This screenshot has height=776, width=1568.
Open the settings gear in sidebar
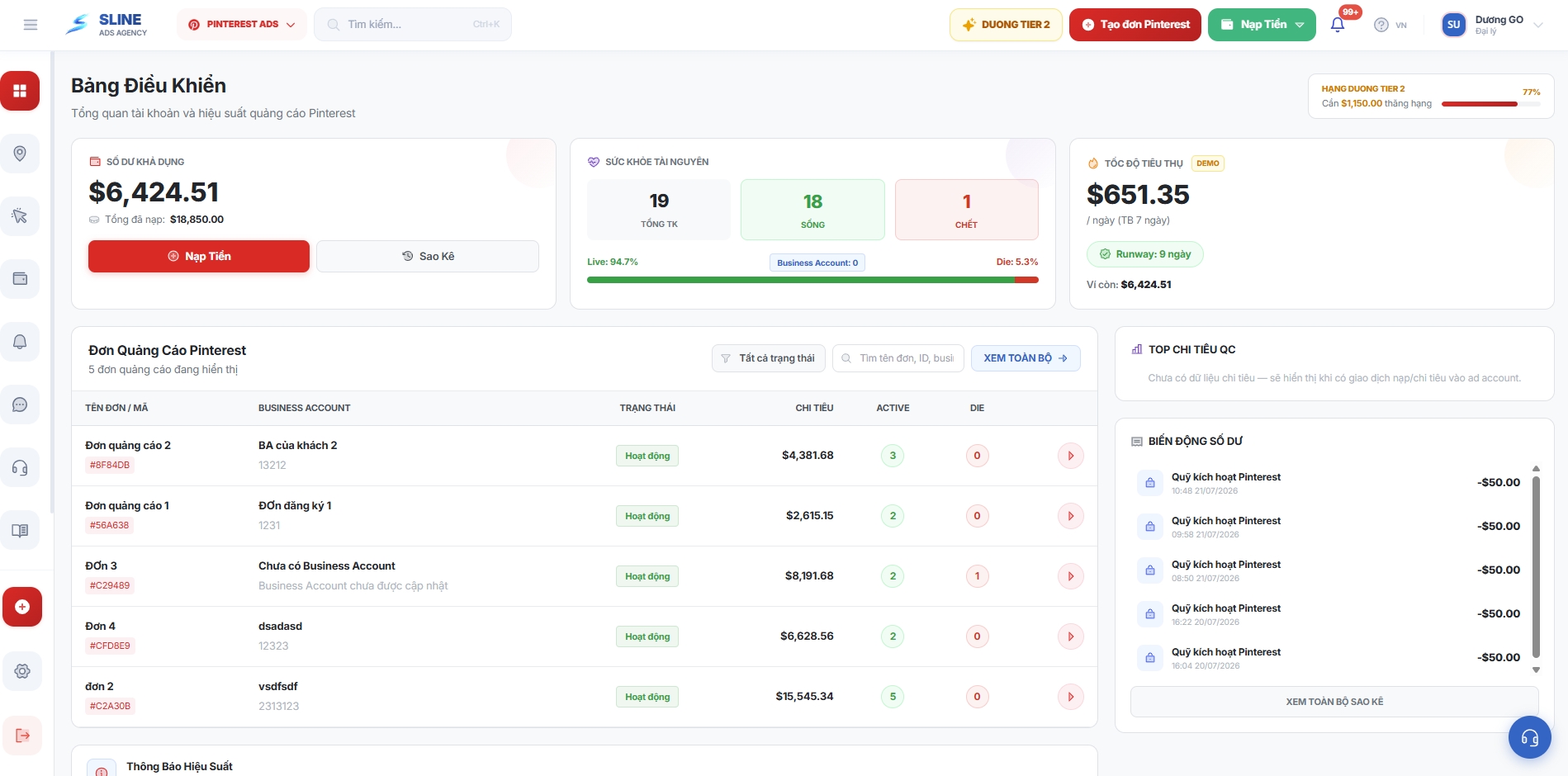tap(22, 671)
